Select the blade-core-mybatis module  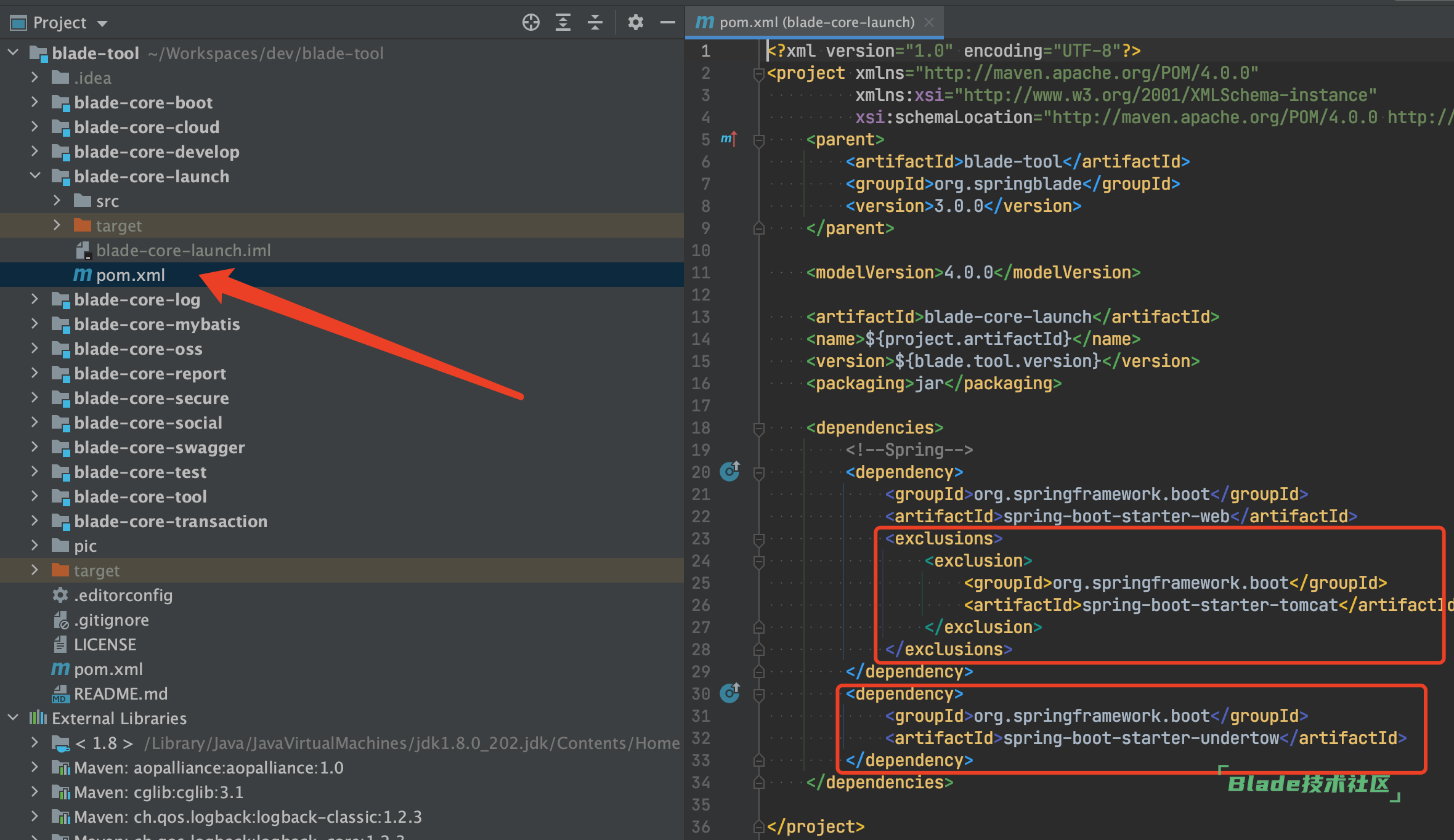(x=156, y=324)
